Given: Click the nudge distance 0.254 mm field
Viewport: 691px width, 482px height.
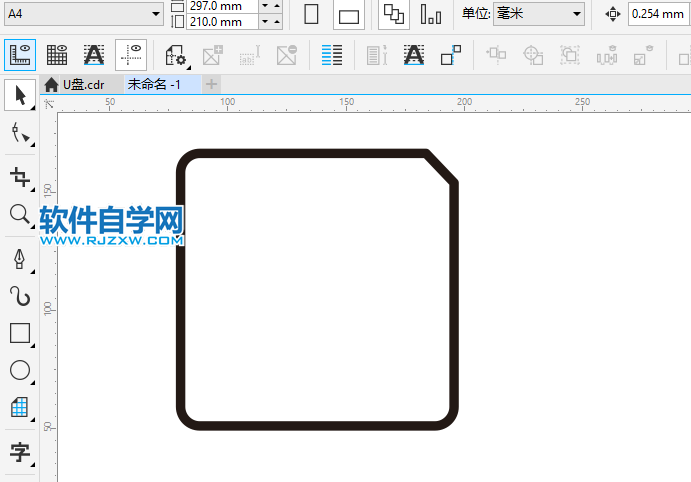Looking at the screenshot, I should pos(659,14).
